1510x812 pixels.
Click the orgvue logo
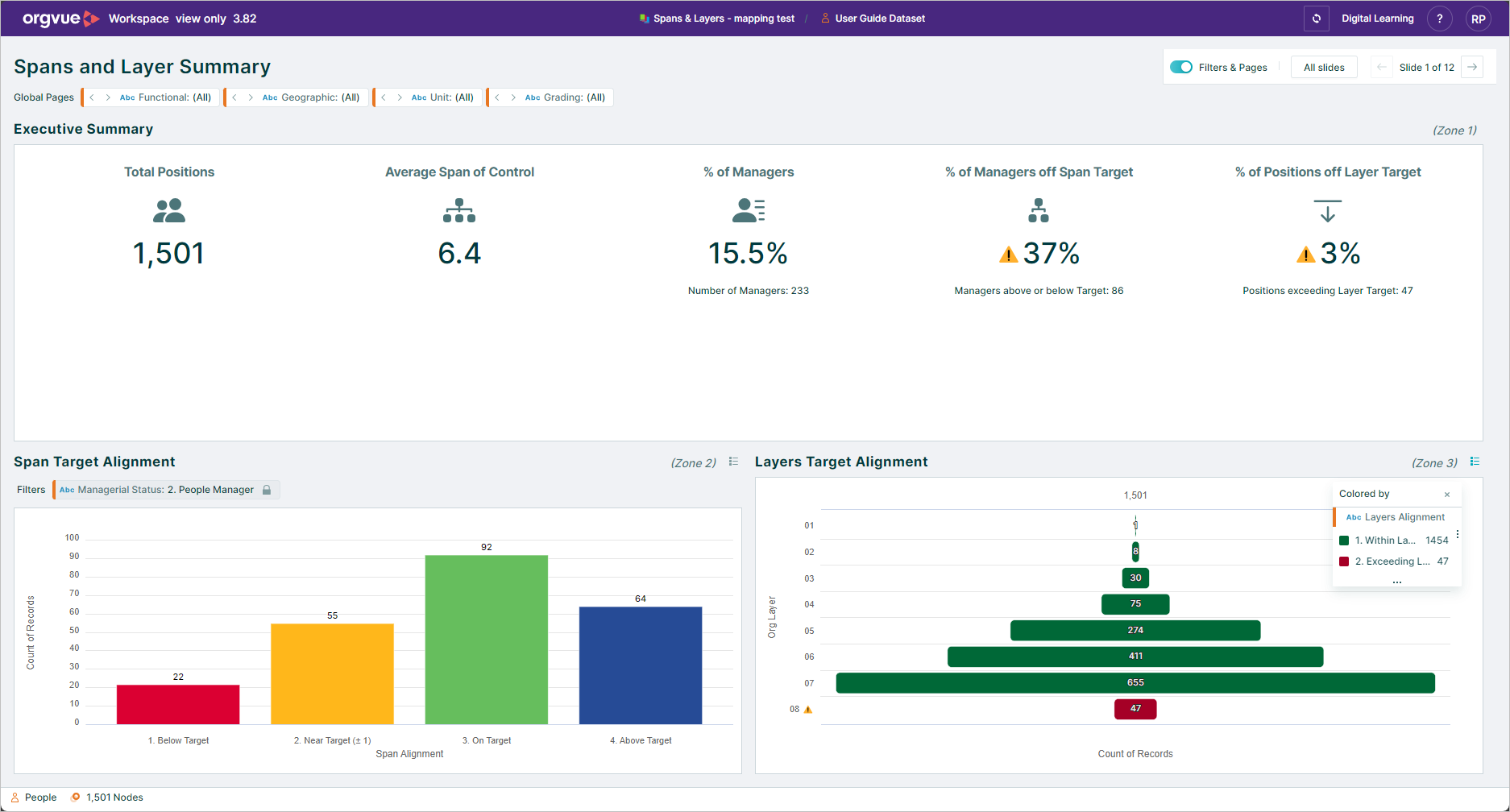point(61,19)
